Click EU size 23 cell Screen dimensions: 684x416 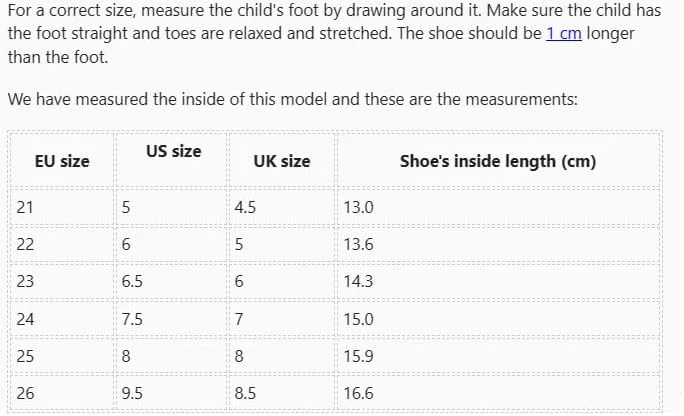(26, 282)
